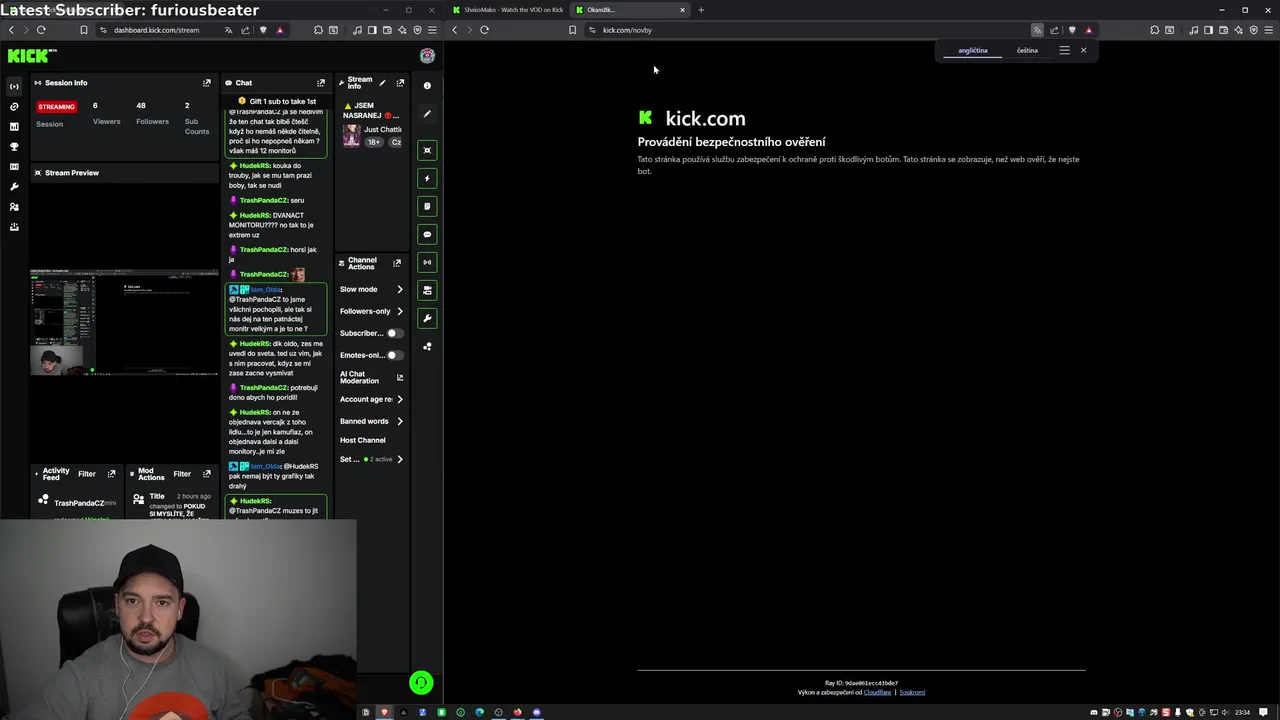Click the STREAMING status badge
The height and width of the screenshot is (720, 1280).
56,107
